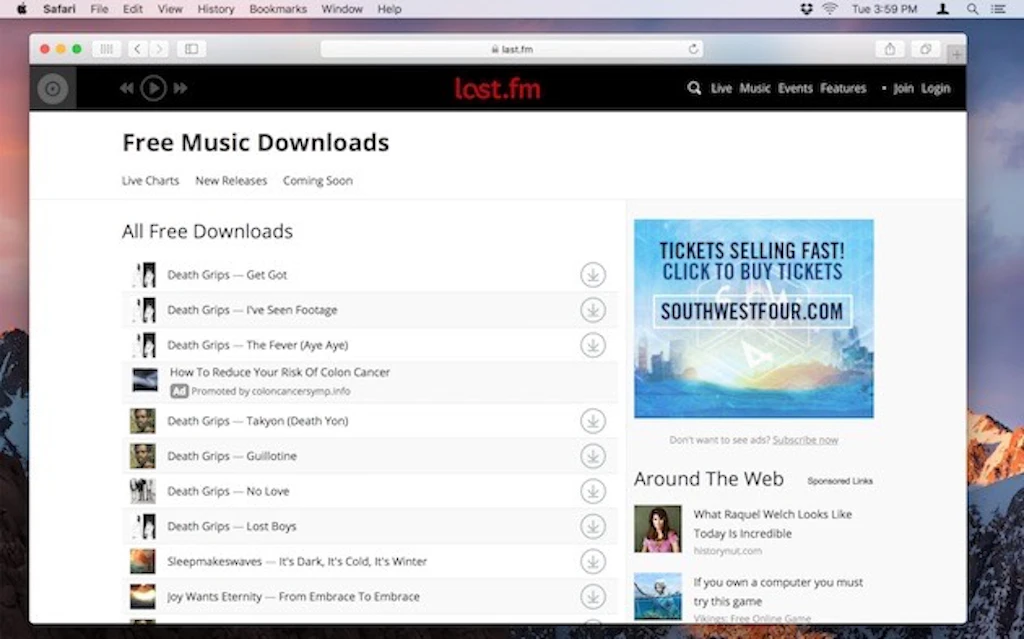
Task: Show all tabs overview
Action: point(926,49)
